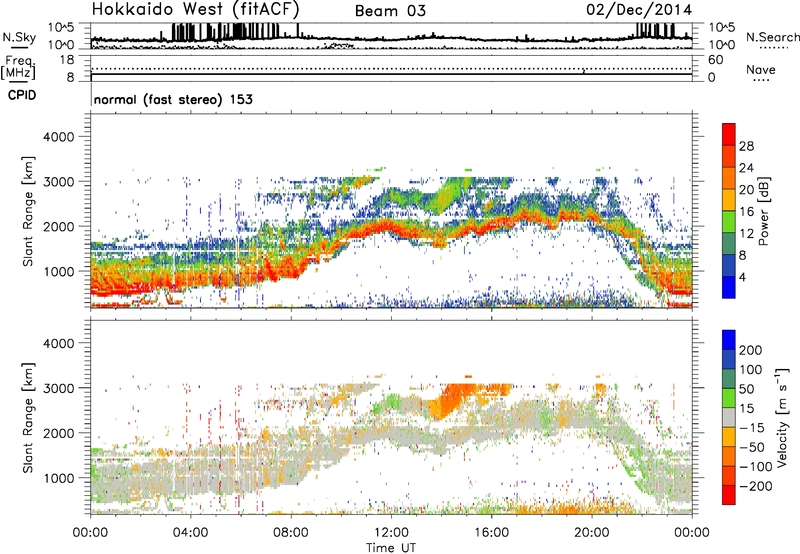Viewport: 800px width, 554px height.
Task: Pick the red segment of power colorbar
Action: click(729, 134)
